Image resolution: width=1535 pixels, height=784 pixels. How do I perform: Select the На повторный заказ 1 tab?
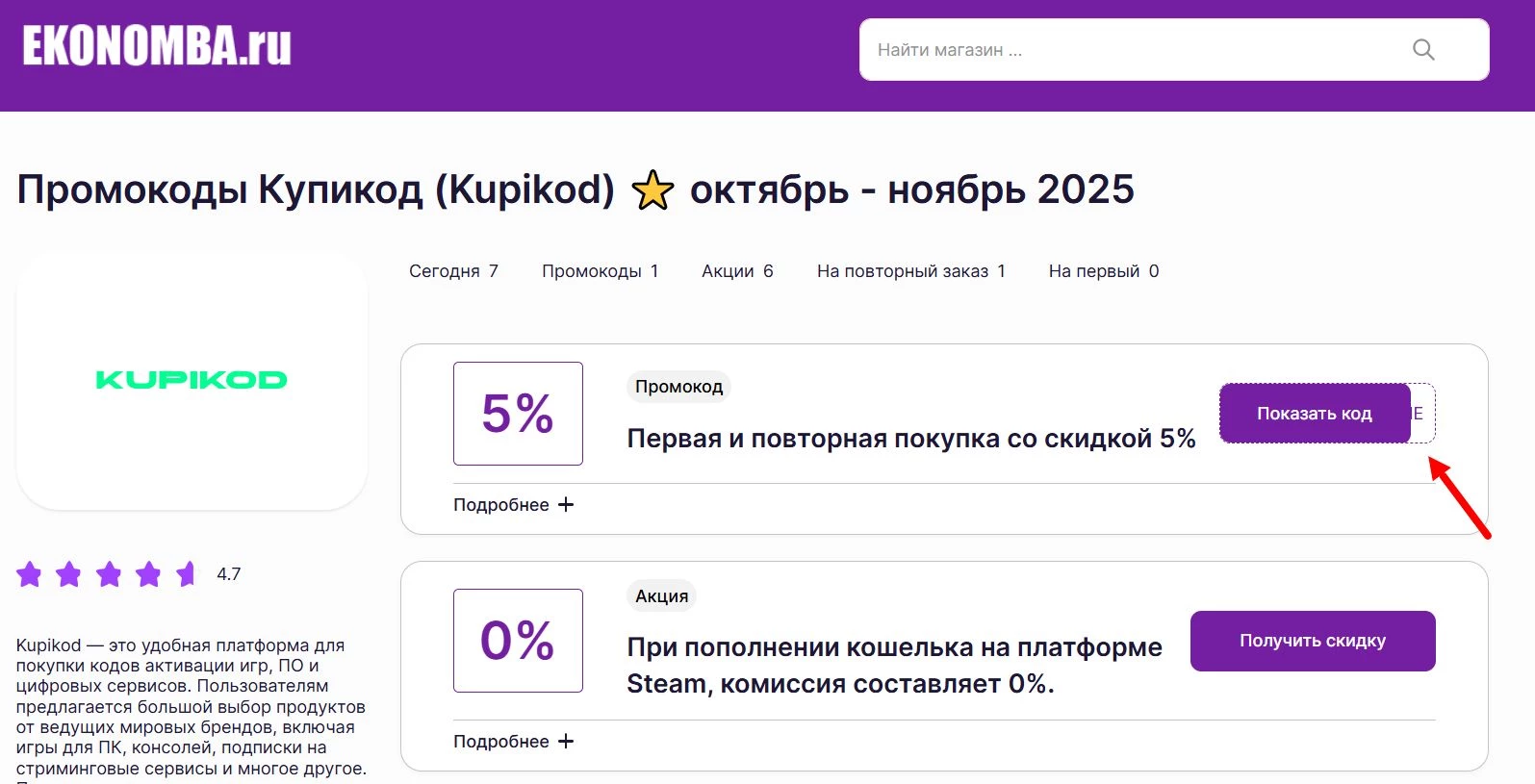point(911,271)
